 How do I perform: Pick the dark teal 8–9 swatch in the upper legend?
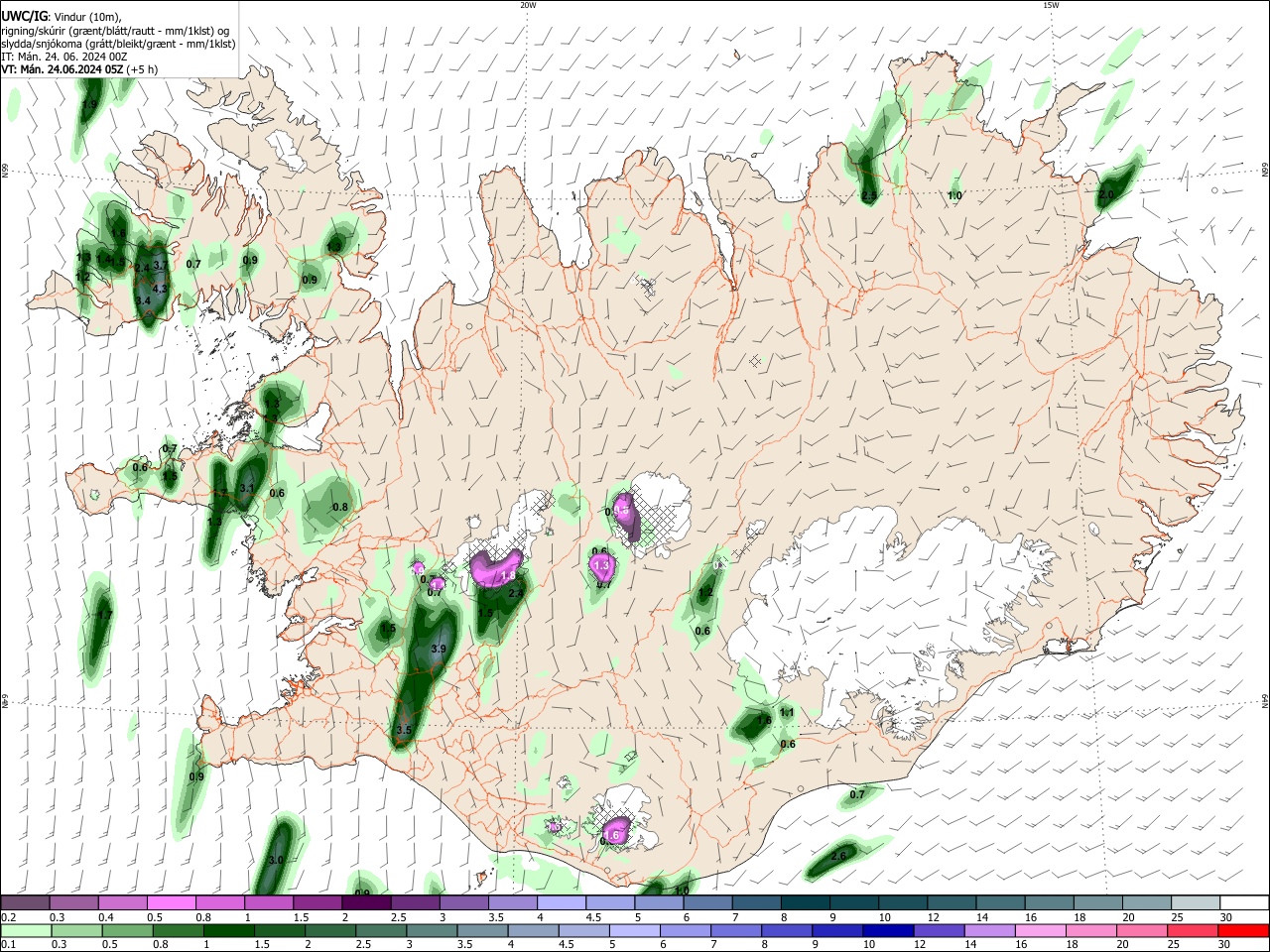[807, 902]
